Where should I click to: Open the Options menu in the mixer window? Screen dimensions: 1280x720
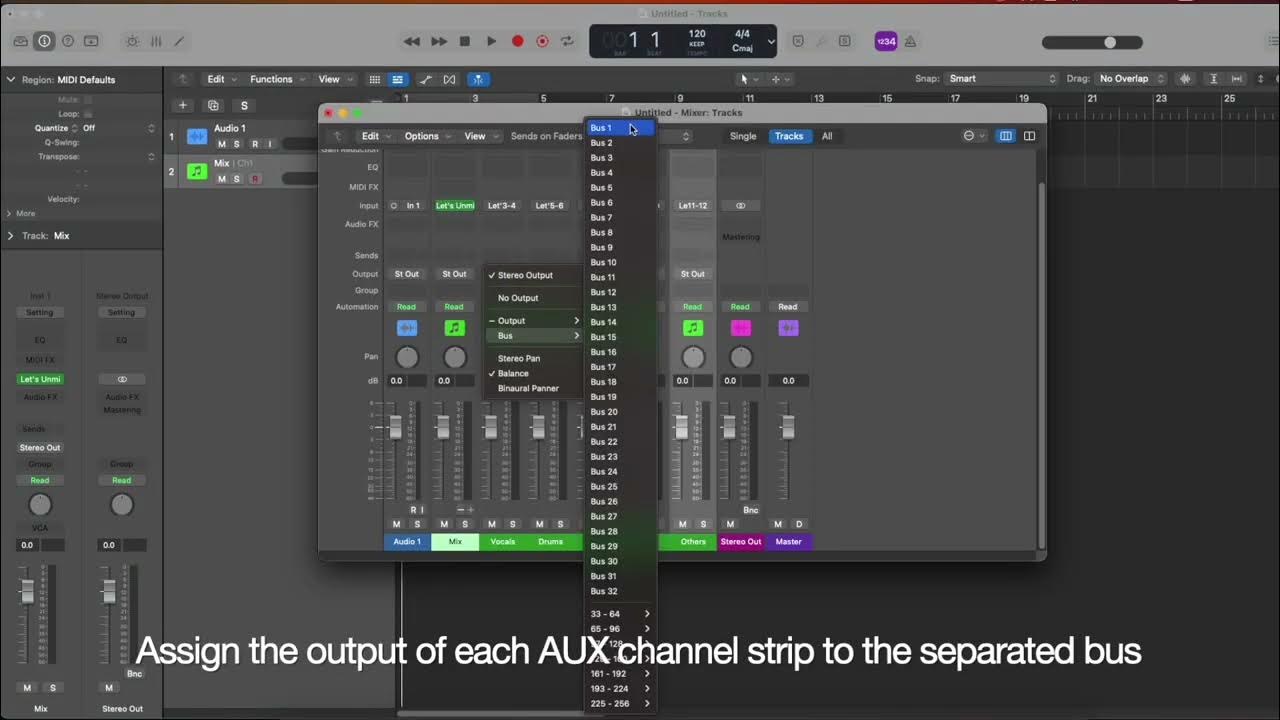point(422,136)
